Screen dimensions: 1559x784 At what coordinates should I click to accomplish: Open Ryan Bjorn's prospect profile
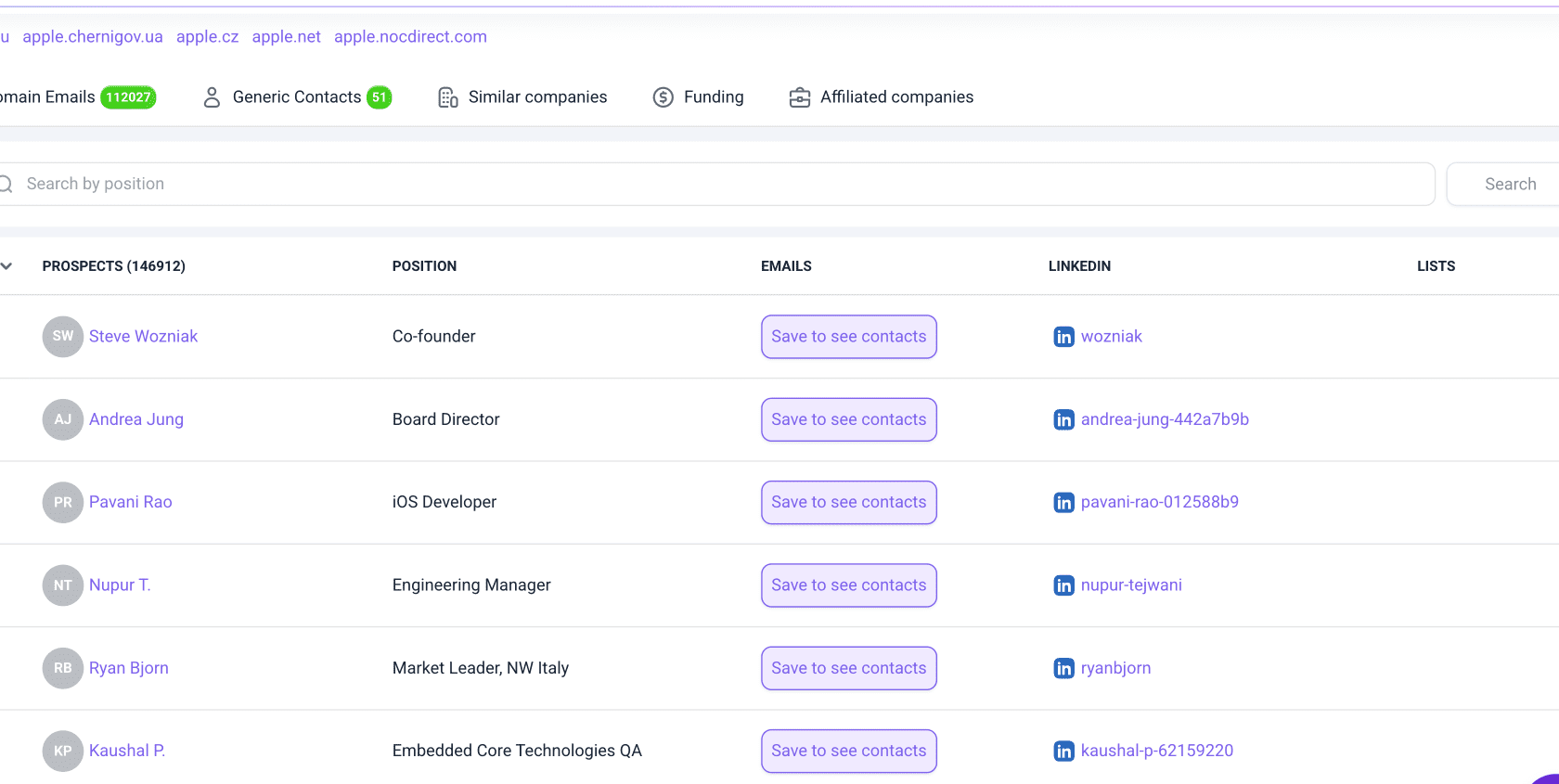point(129,668)
